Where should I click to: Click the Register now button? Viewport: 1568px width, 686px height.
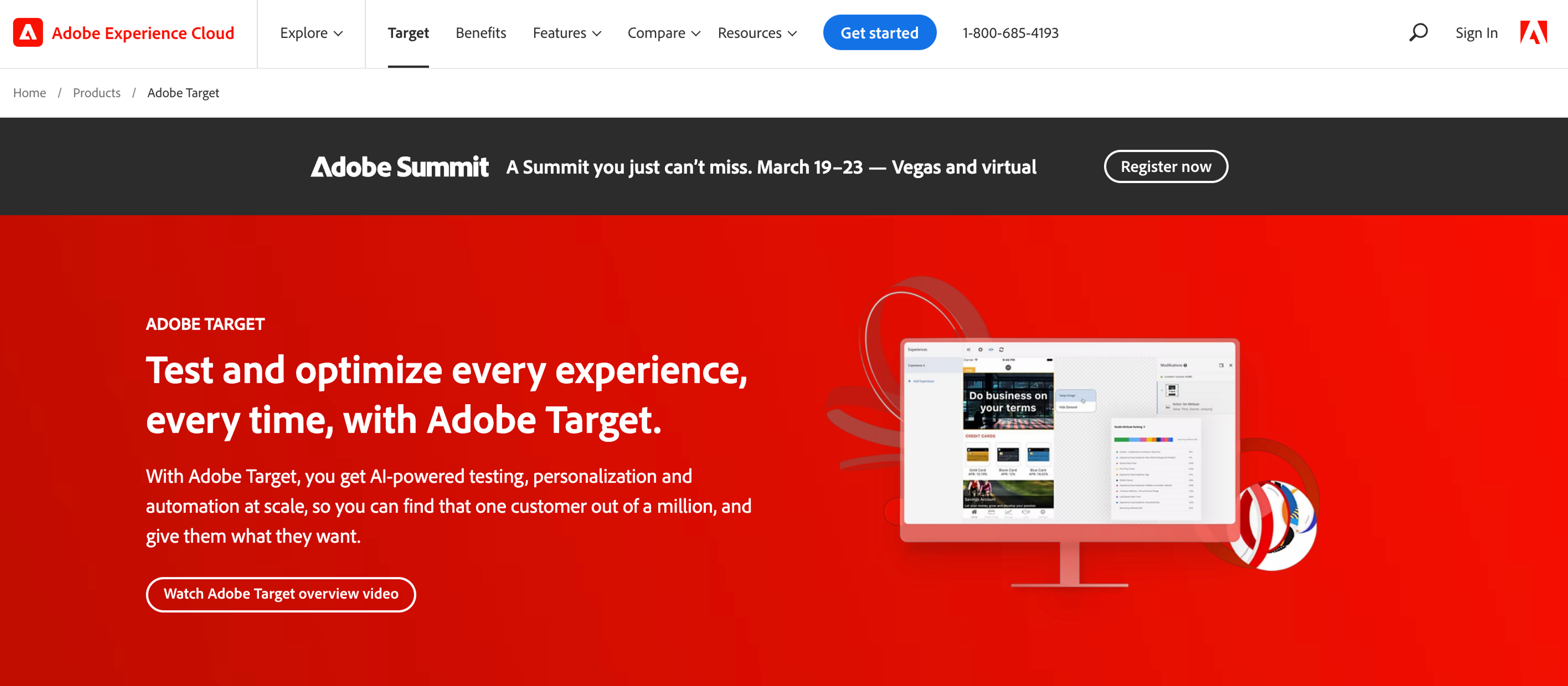(1165, 166)
